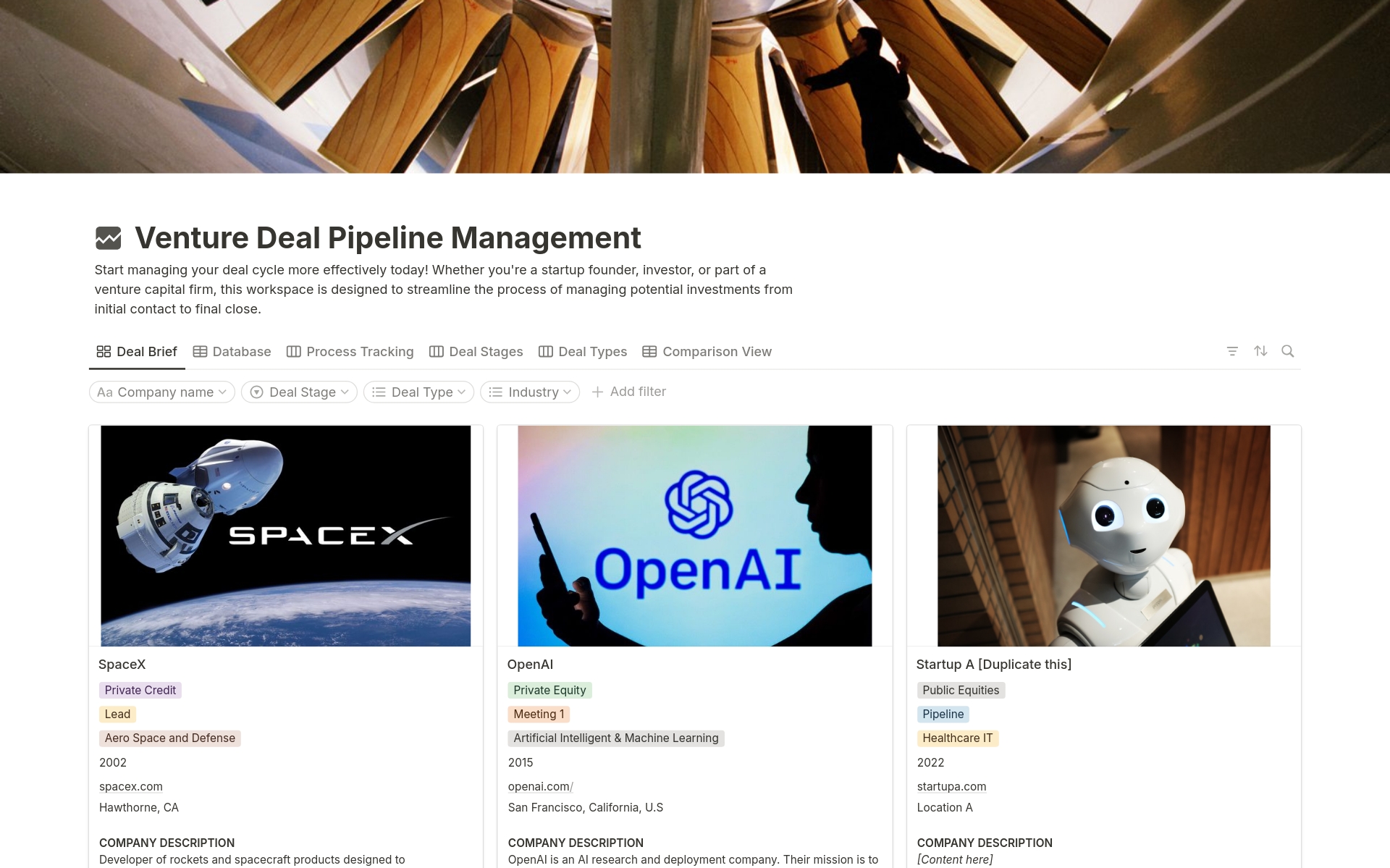Expand the Deal Stage filter dropdown
The height and width of the screenshot is (868, 1390).
299,392
